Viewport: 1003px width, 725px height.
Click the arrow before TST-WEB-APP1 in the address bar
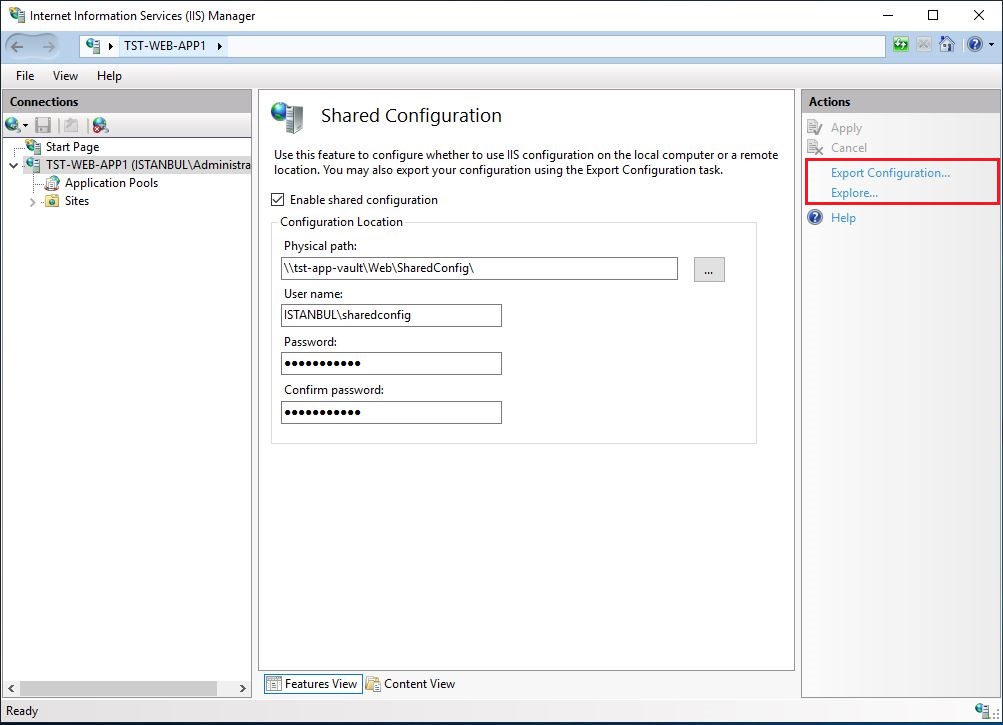[x=111, y=46]
